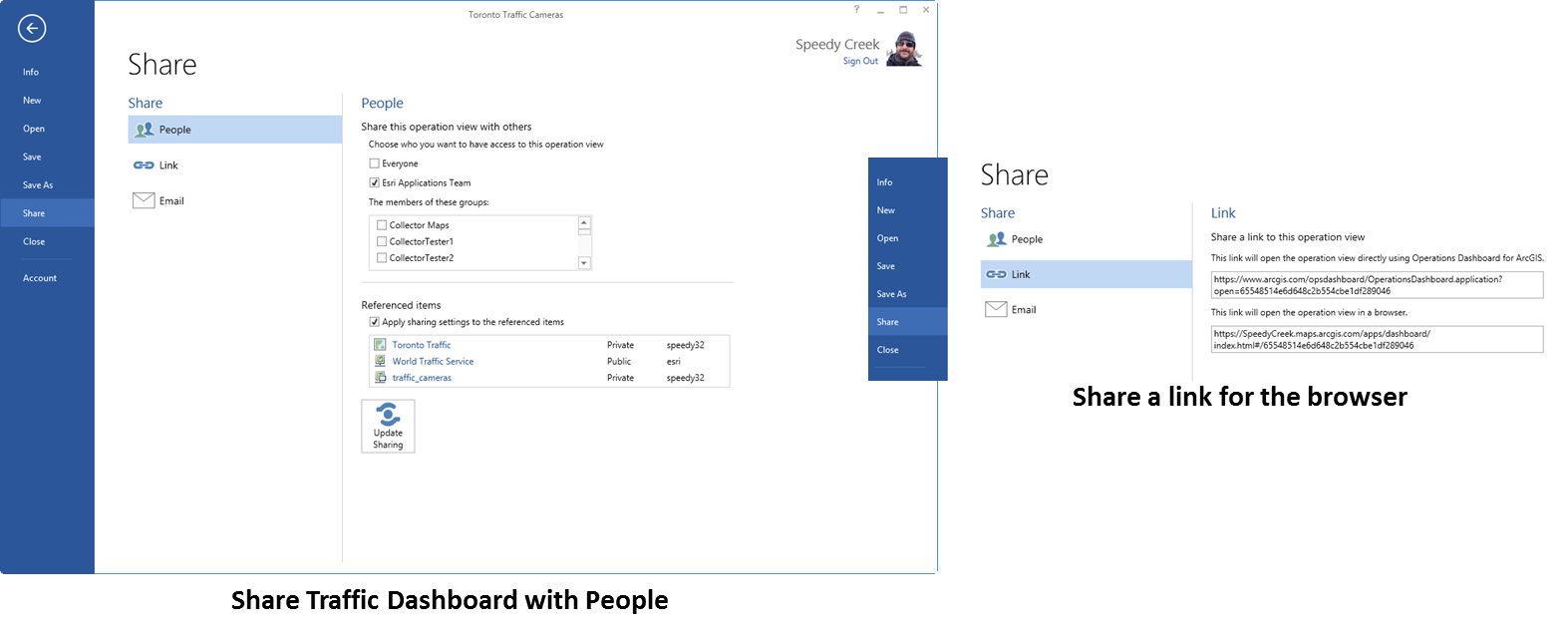Check the CollectorTester2 group checkbox
The height and width of the screenshot is (635, 1568).
[x=382, y=257]
